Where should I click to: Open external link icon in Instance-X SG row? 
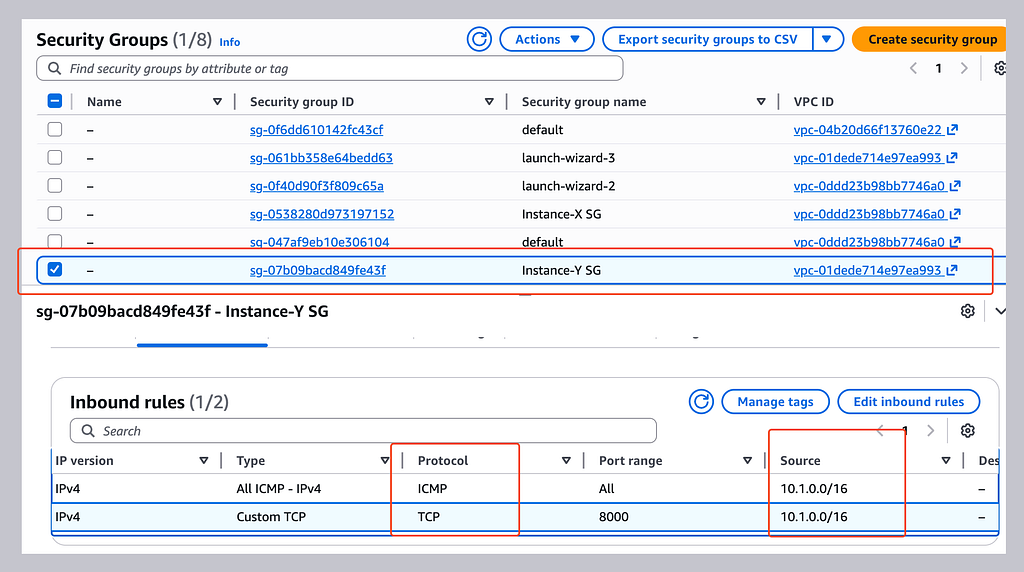pyautogui.click(x=955, y=214)
